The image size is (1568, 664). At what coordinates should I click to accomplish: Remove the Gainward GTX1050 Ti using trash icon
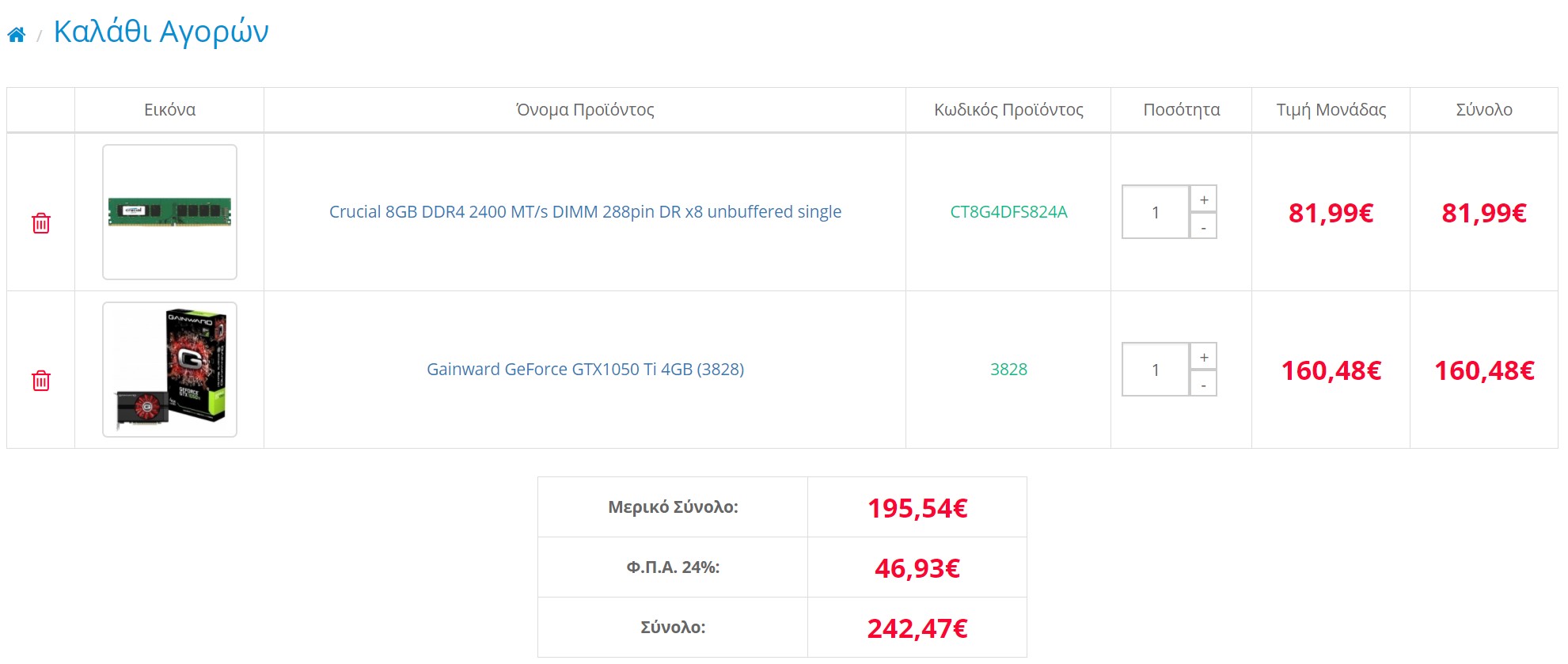(41, 381)
